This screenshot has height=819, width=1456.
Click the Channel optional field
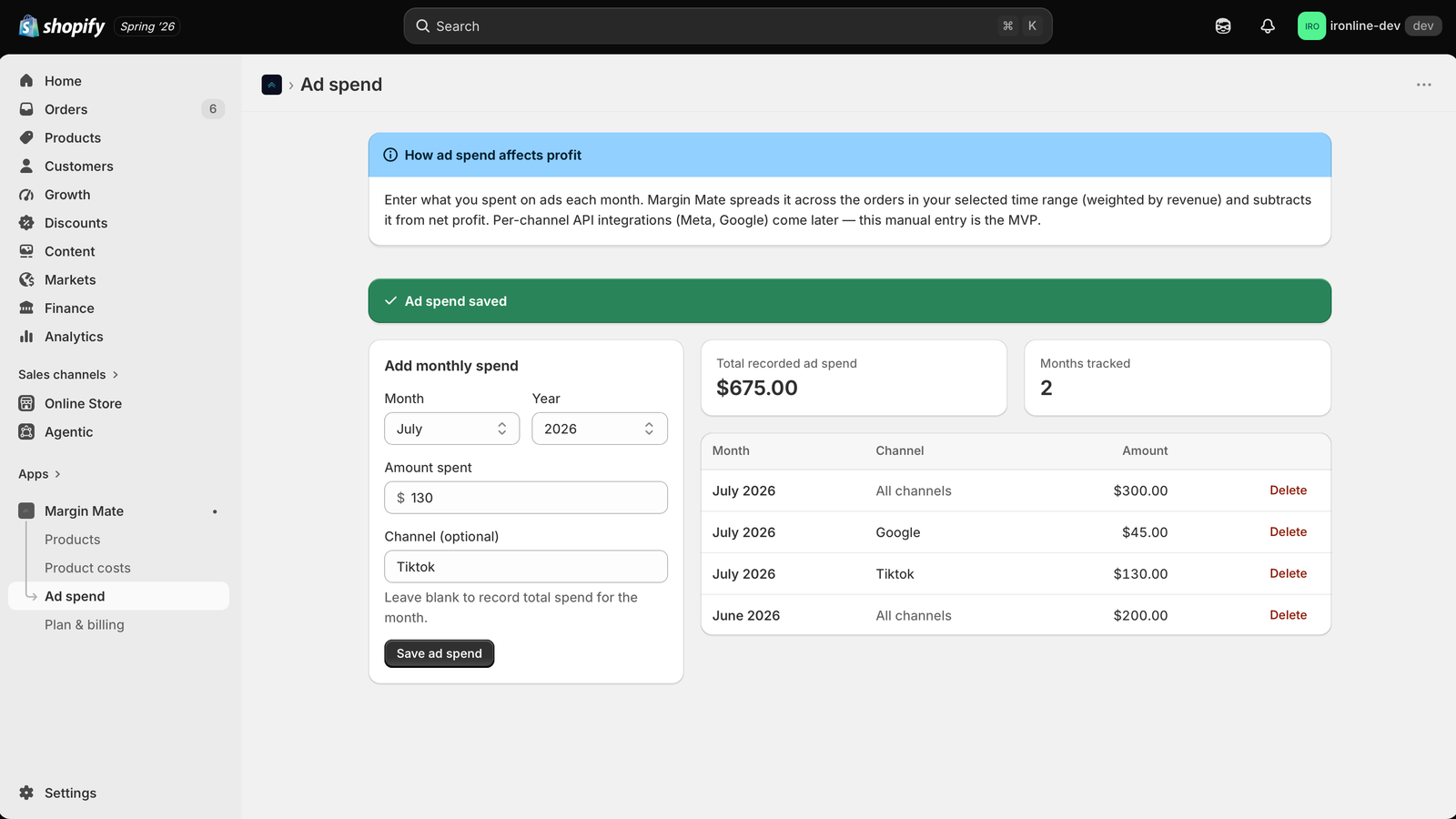click(526, 567)
